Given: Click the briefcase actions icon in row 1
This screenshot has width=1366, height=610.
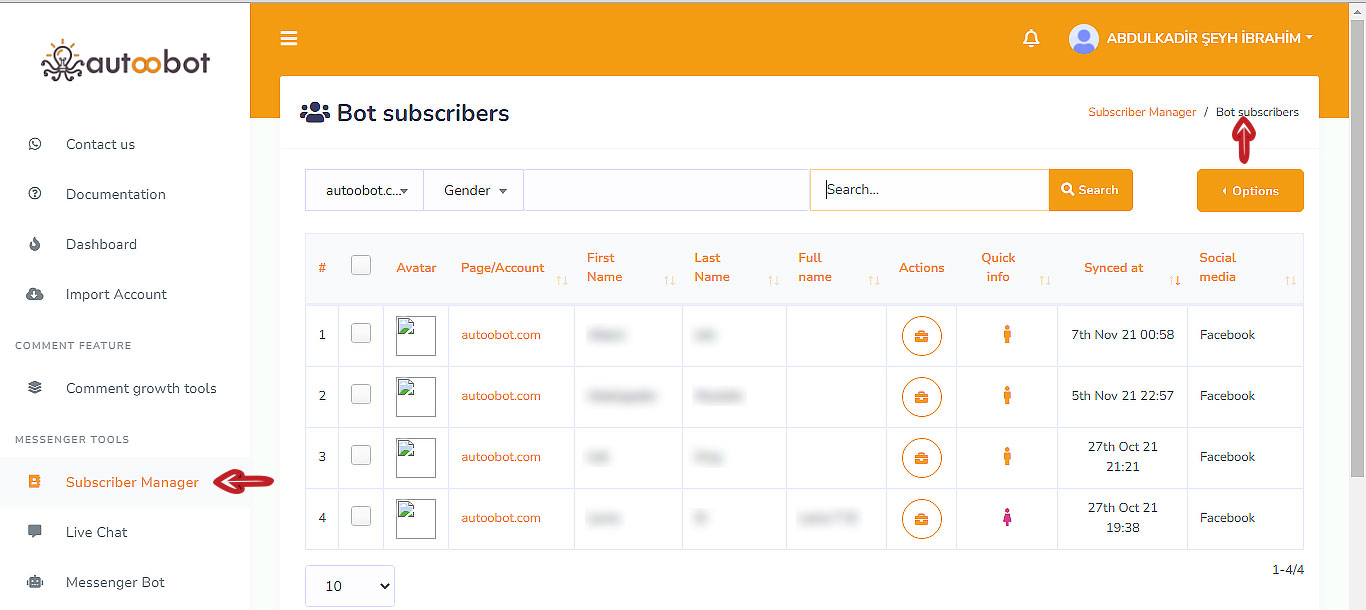Looking at the screenshot, I should point(921,336).
